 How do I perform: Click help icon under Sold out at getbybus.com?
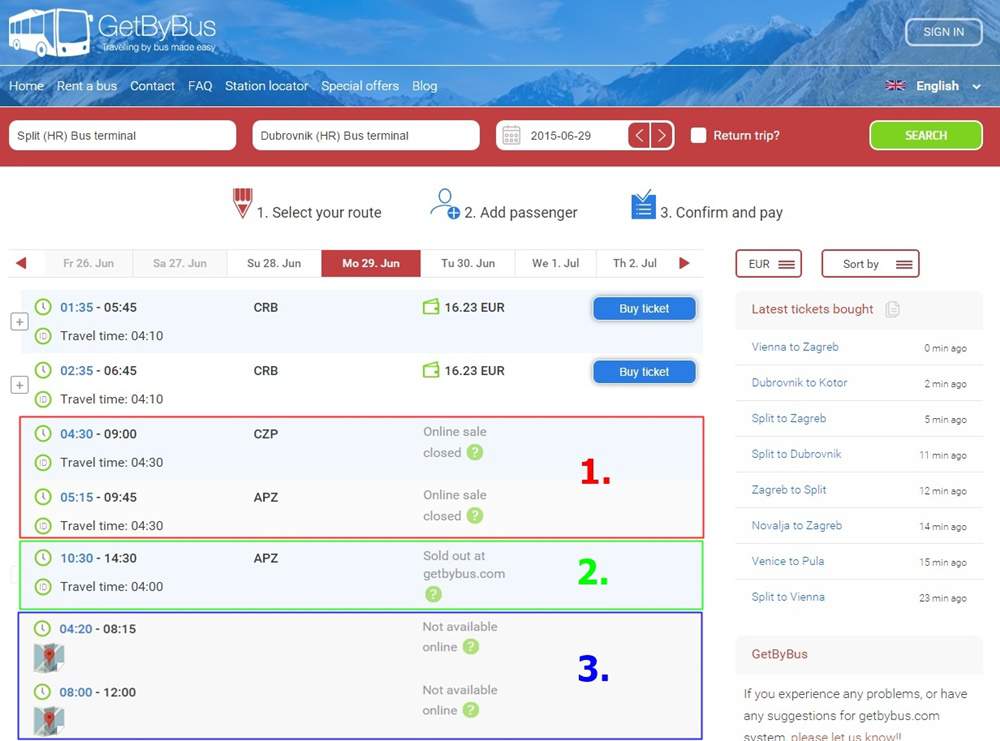coord(433,594)
